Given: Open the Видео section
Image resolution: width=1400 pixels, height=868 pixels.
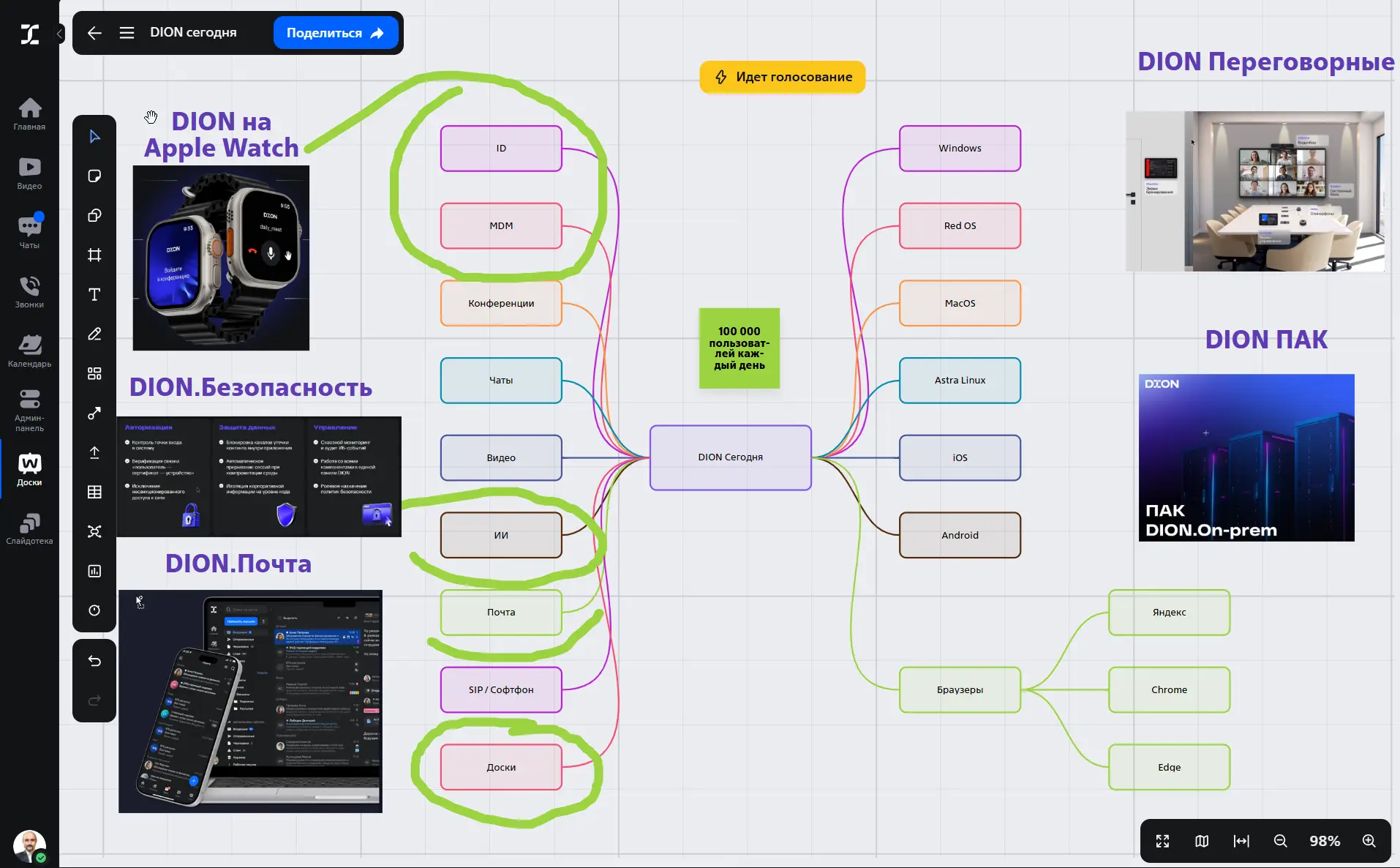Looking at the screenshot, I should tap(29, 173).
